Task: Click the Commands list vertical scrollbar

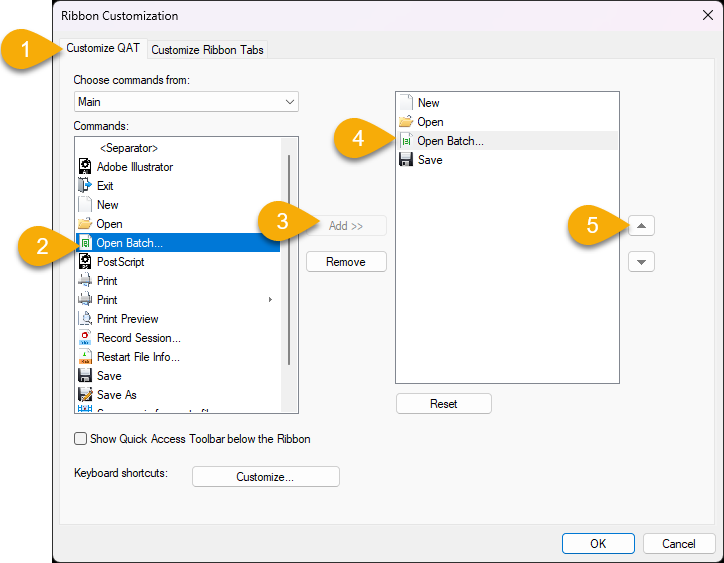Action: 289,260
